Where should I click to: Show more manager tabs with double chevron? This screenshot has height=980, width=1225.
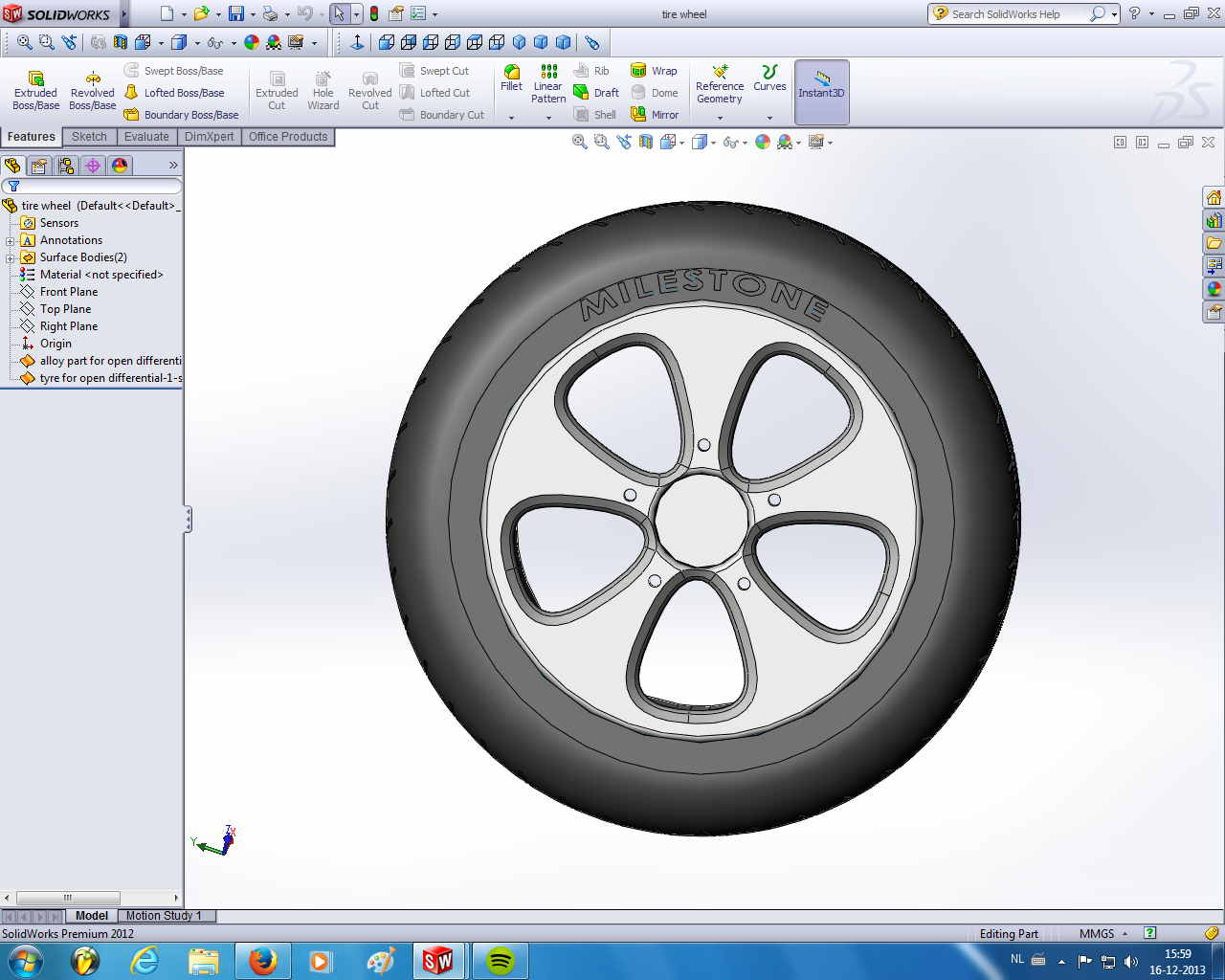tap(173, 166)
